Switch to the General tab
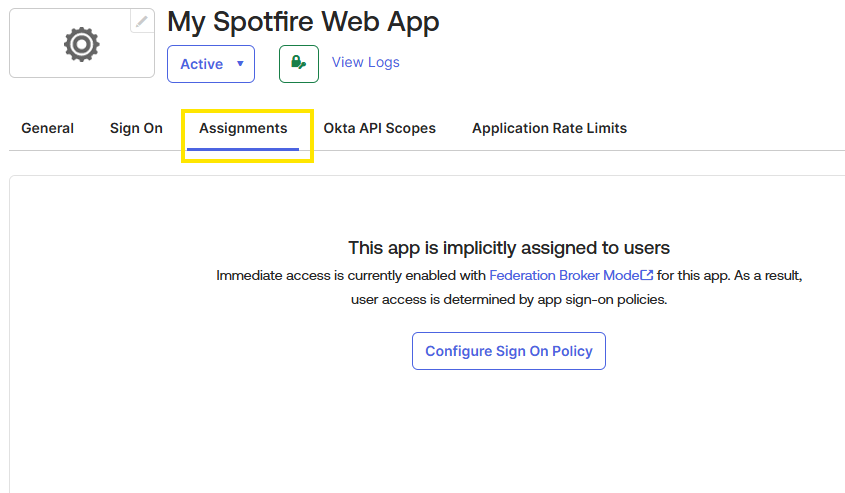Screen dimensions: 845x493 (47, 128)
